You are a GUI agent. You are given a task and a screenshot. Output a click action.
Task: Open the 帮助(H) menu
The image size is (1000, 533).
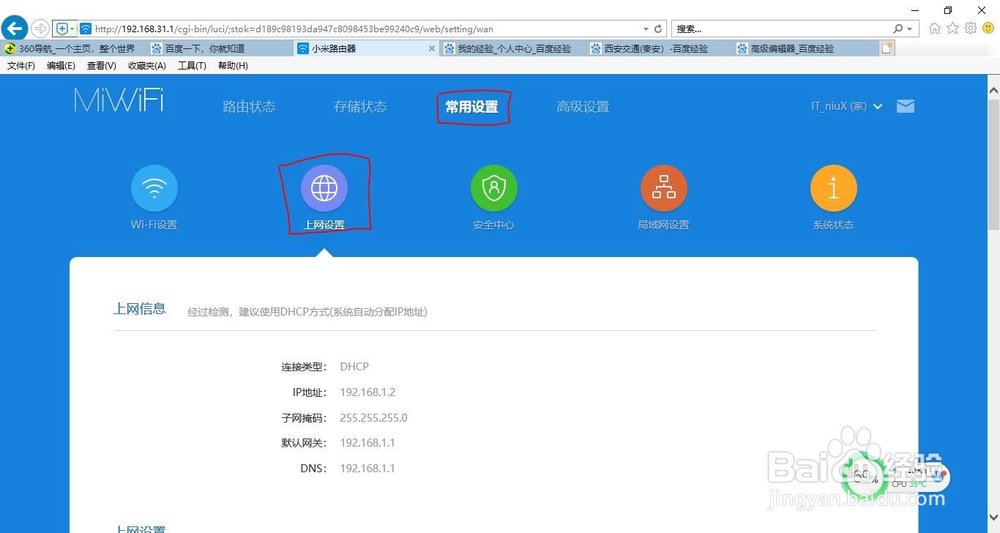233,66
